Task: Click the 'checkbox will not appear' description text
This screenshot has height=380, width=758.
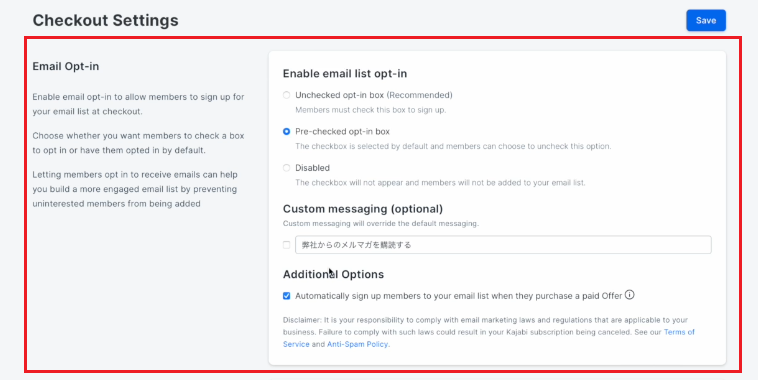Action: [440, 183]
